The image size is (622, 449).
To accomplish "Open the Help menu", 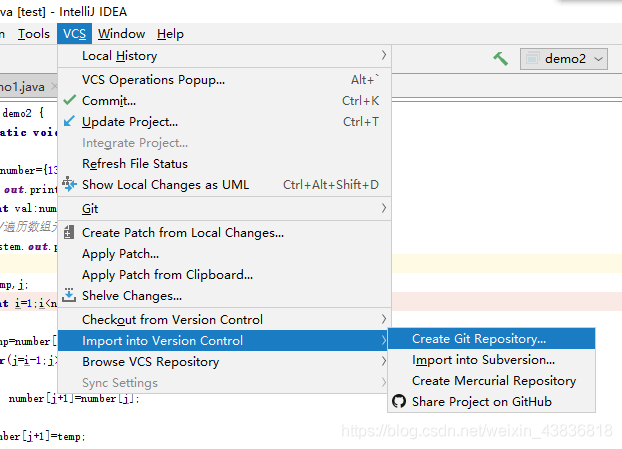I will pyautogui.click(x=170, y=34).
